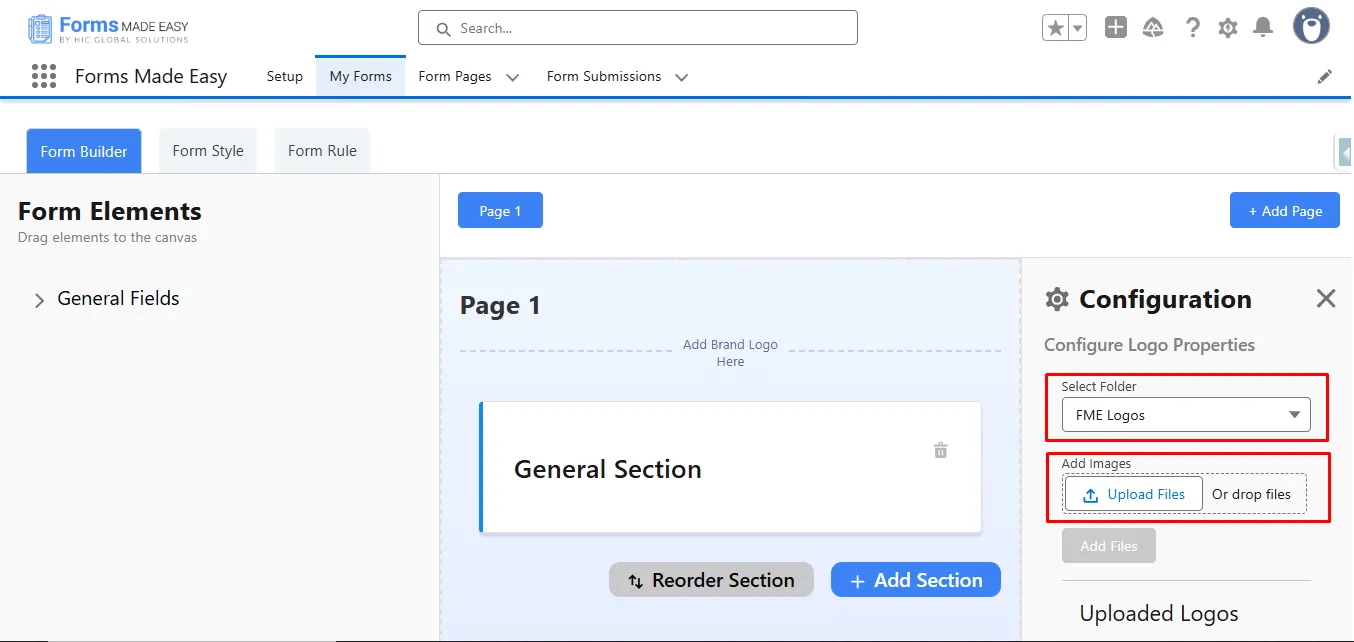Expand the Form Submissions menu chevron
This screenshot has width=1354, height=642.
pyautogui.click(x=682, y=77)
